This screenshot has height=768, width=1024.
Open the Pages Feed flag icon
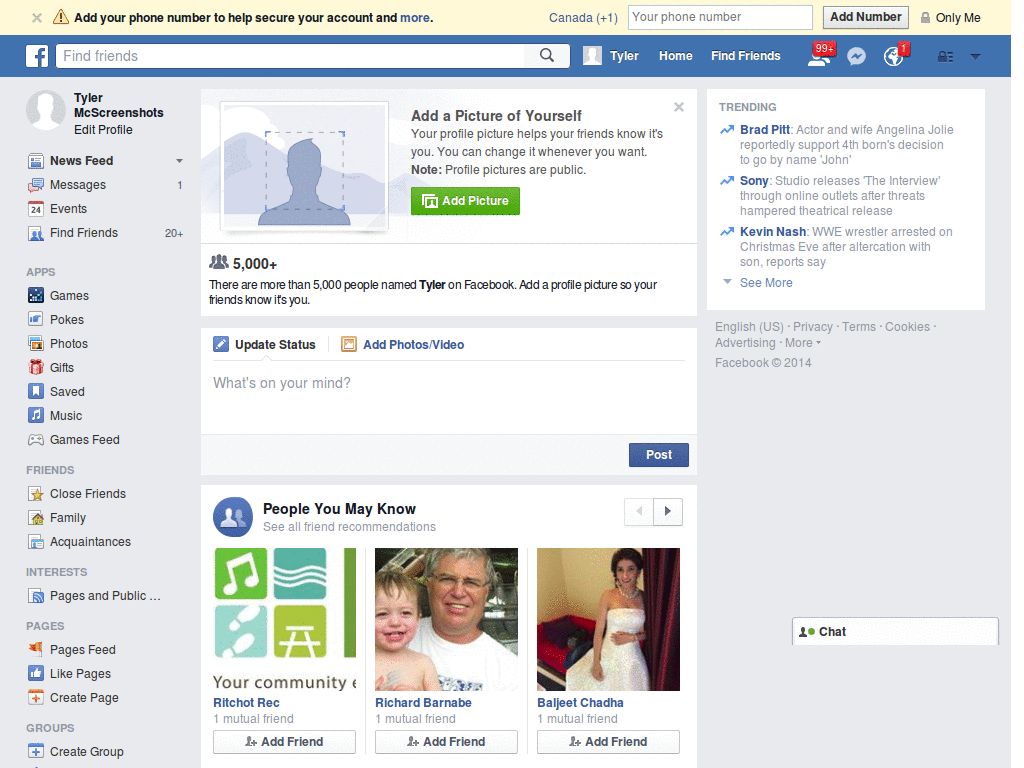coord(36,649)
